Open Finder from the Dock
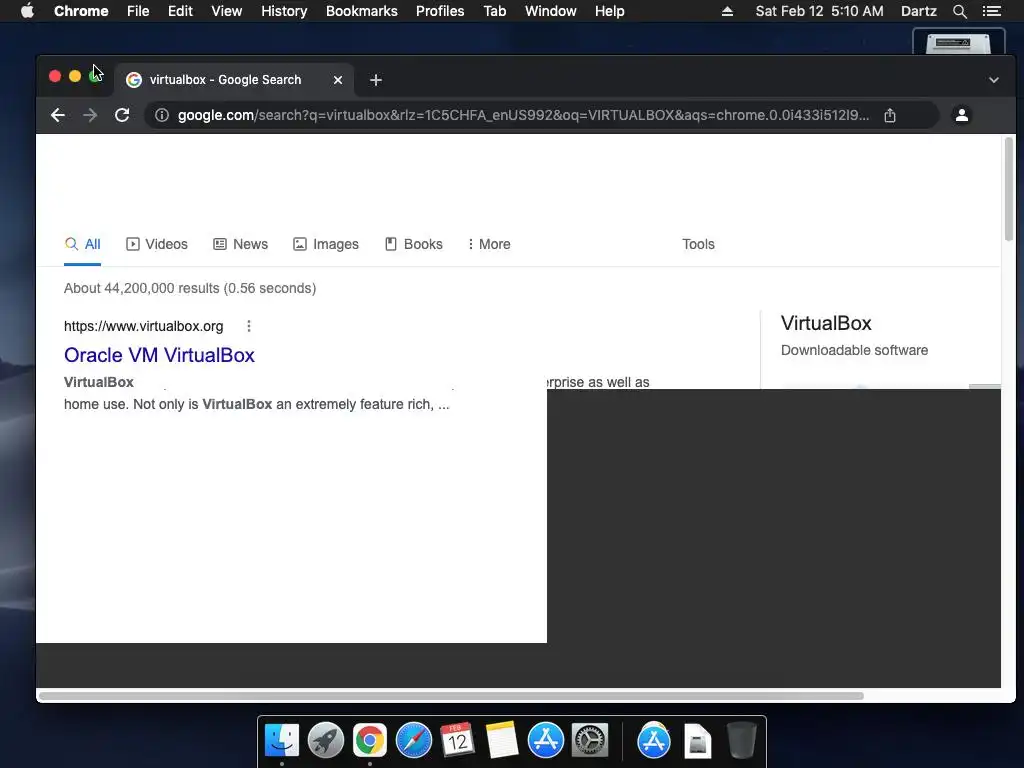 point(281,741)
